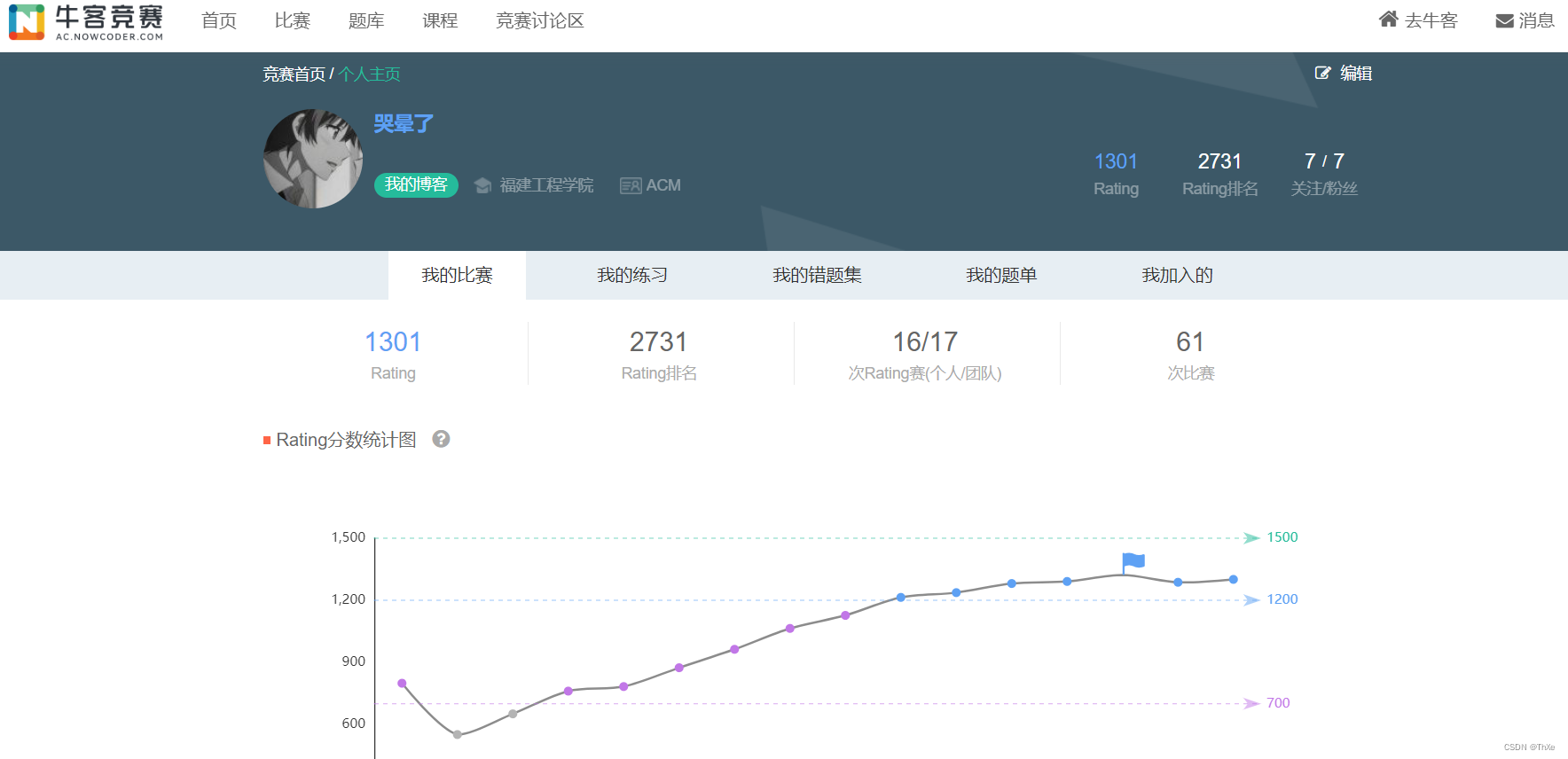Click the flag marker on the rating chart
Image resolution: width=1568 pixels, height=759 pixels.
click(1133, 561)
